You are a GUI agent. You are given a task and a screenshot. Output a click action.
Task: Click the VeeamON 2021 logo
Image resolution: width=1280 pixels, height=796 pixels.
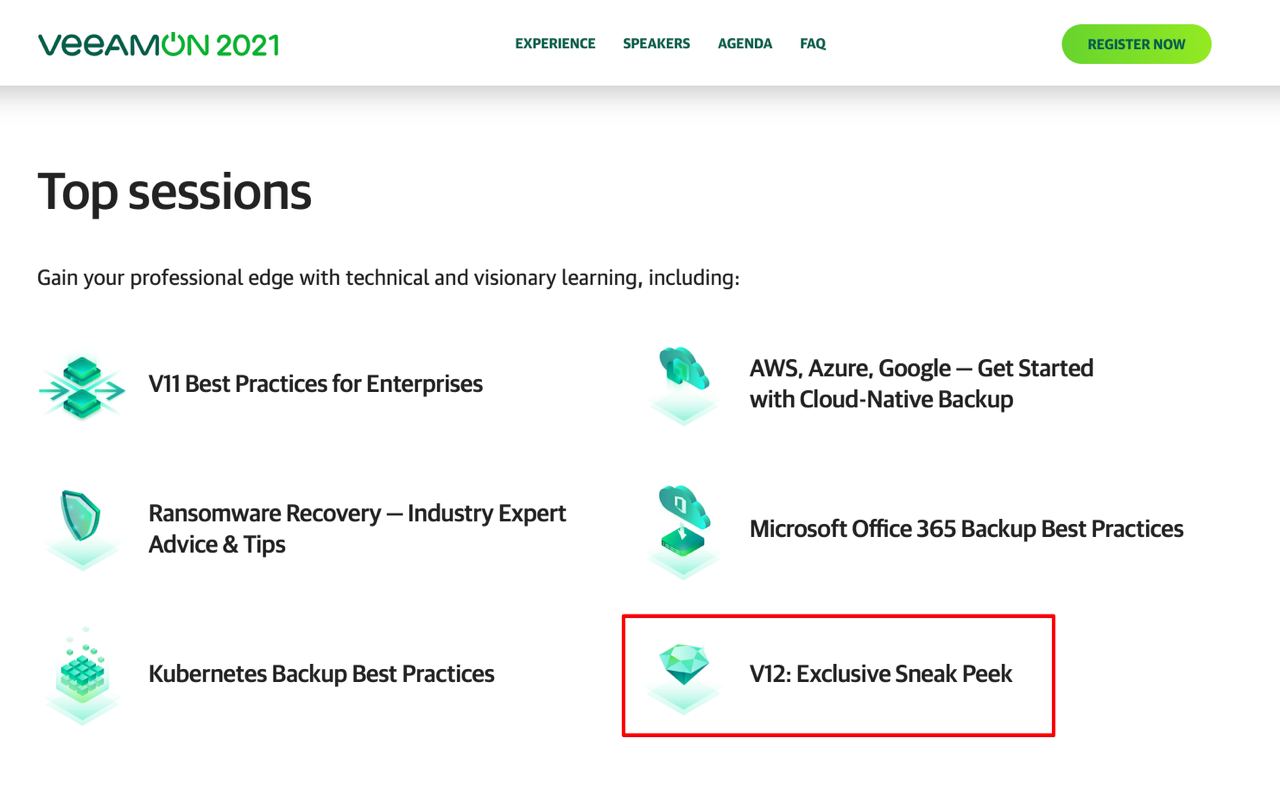[x=158, y=44]
